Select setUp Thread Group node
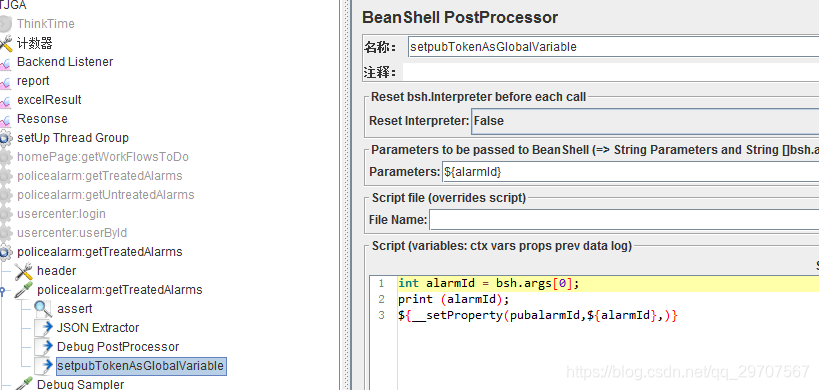Viewport: 819px width, 390px height. click(73, 138)
